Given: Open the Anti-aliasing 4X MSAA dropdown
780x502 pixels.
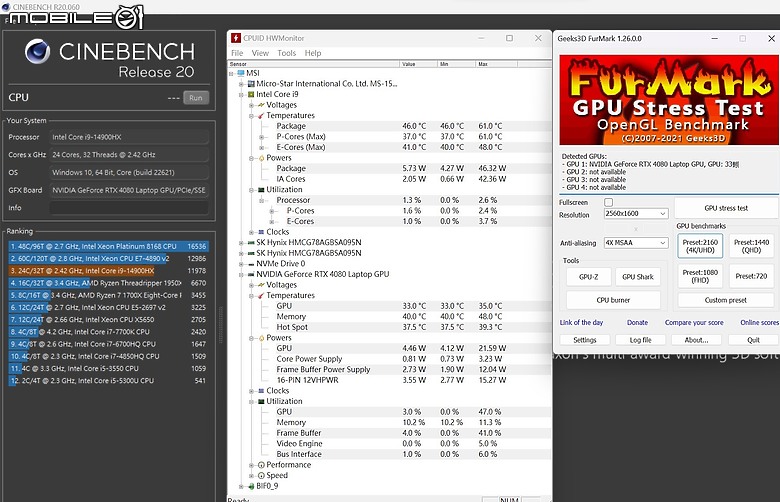Looking at the screenshot, I should 636,243.
